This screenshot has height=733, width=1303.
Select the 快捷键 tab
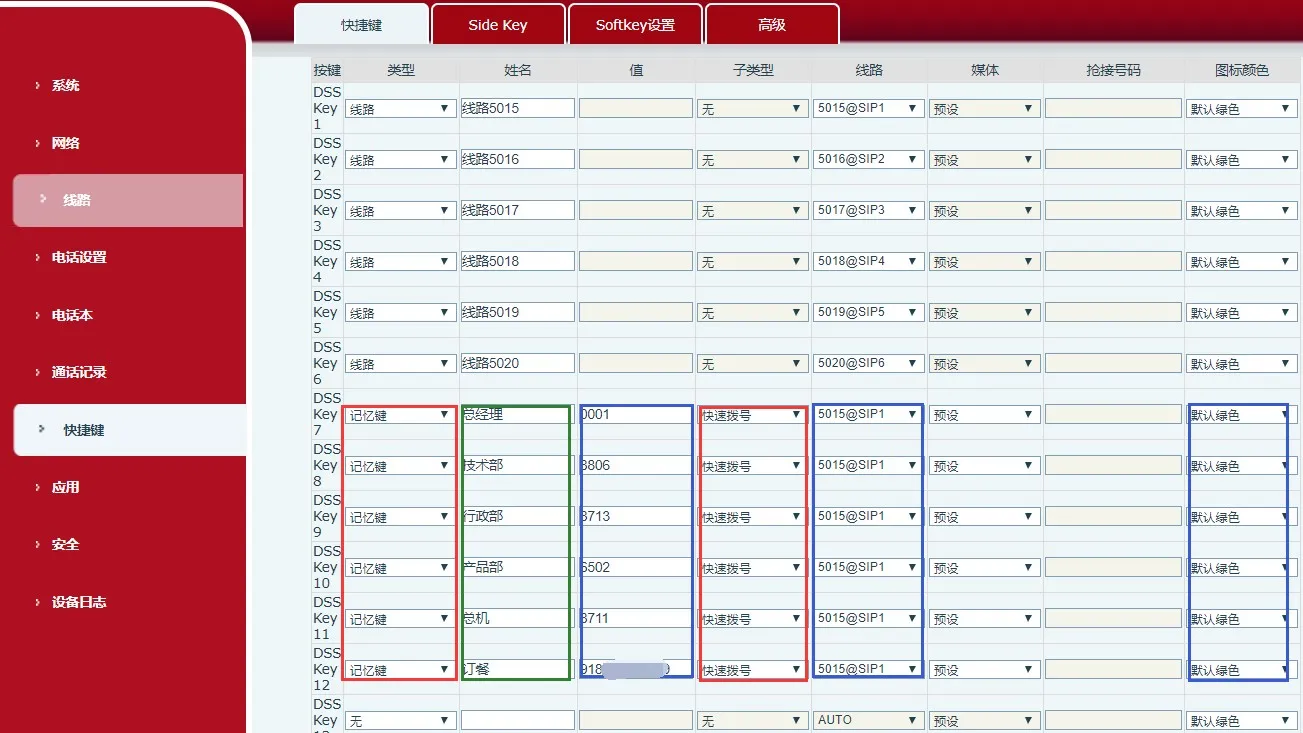tap(361, 24)
